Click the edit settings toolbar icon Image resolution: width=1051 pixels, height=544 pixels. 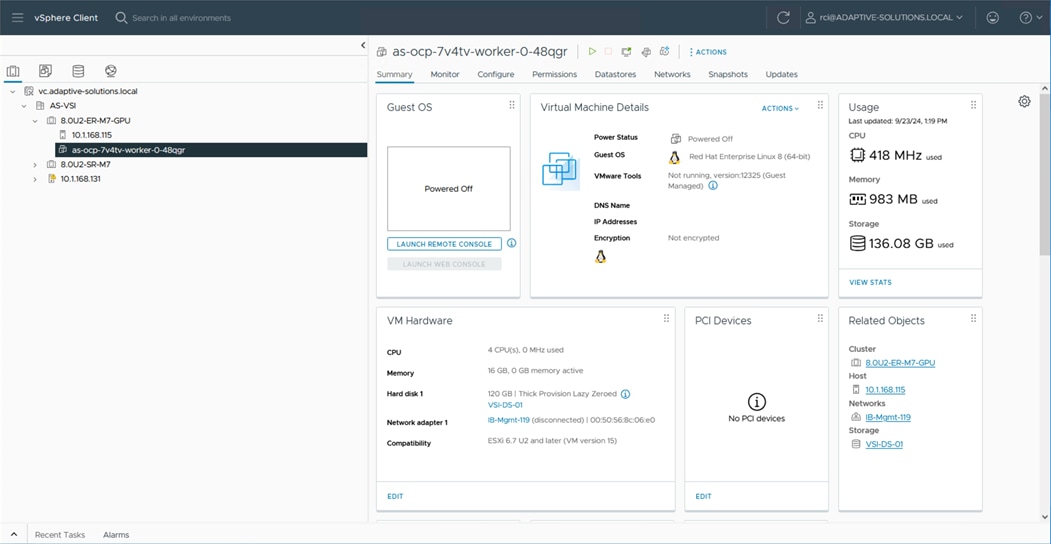click(646, 52)
